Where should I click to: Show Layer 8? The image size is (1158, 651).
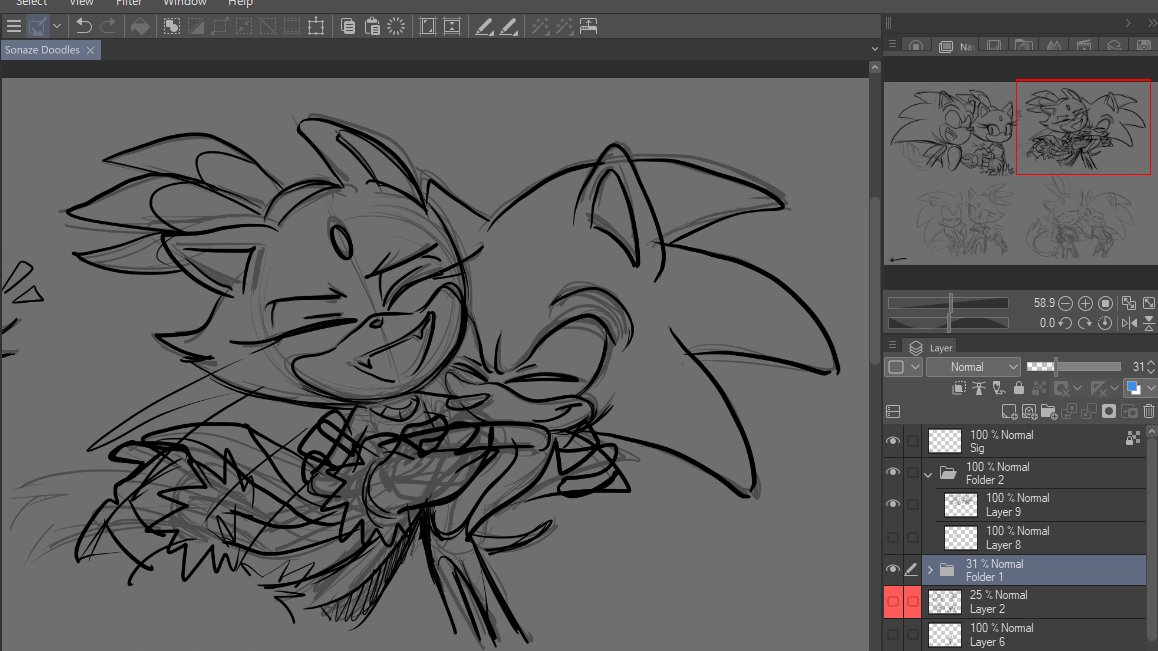click(x=893, y=537)
